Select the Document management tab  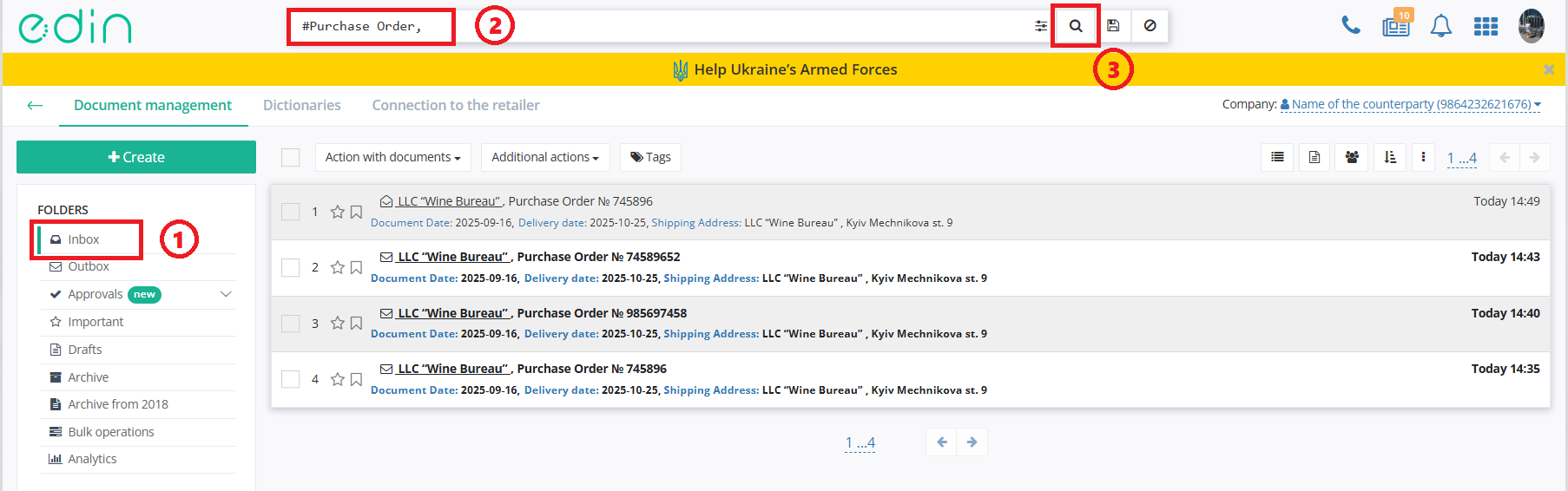pos(153,105)
